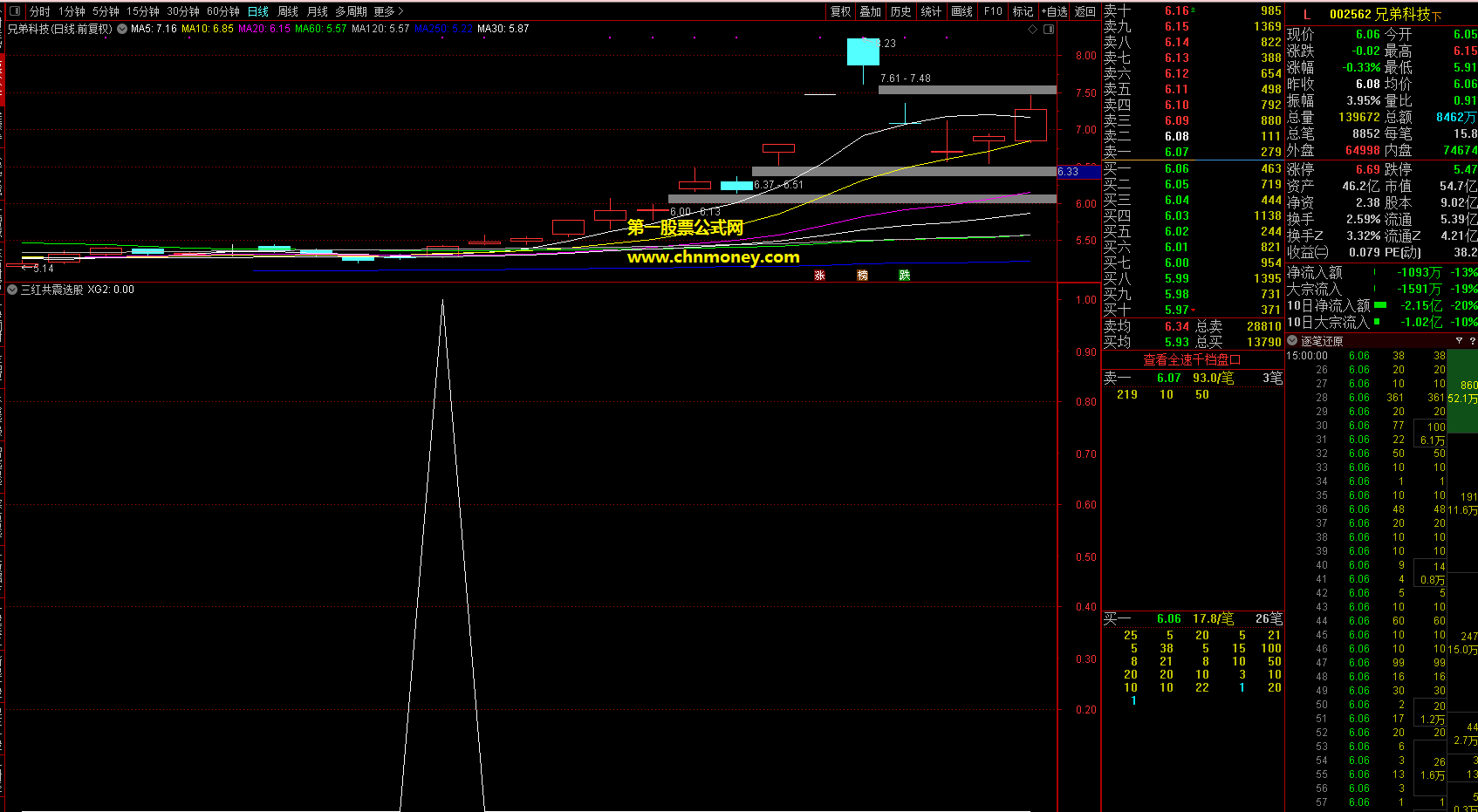Click the 买十 5.97 order row

click(1192, 310)
